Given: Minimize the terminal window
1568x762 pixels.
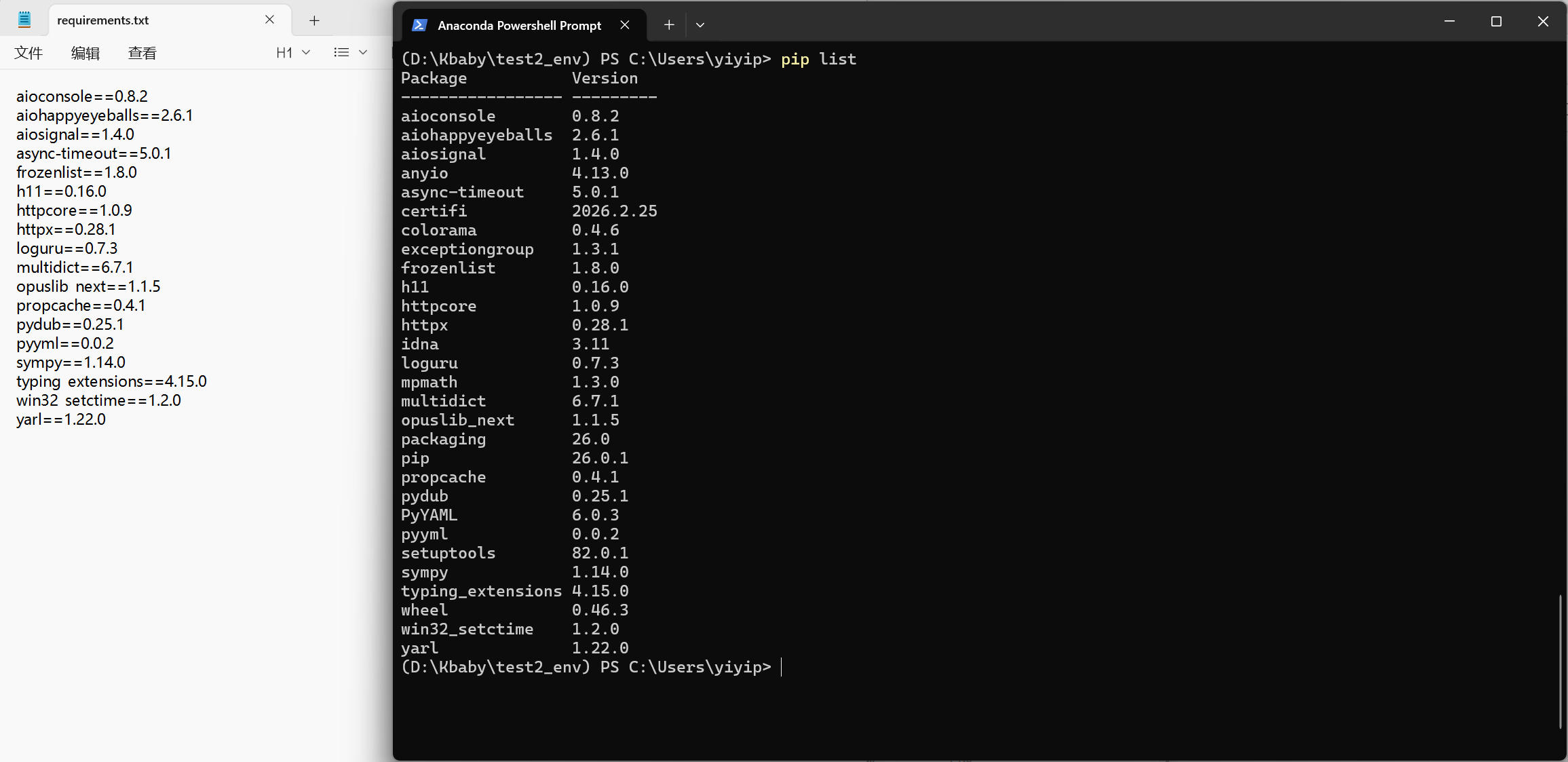Looking at the screenshot, I should pyautogui.click(x=1450, y=22).
